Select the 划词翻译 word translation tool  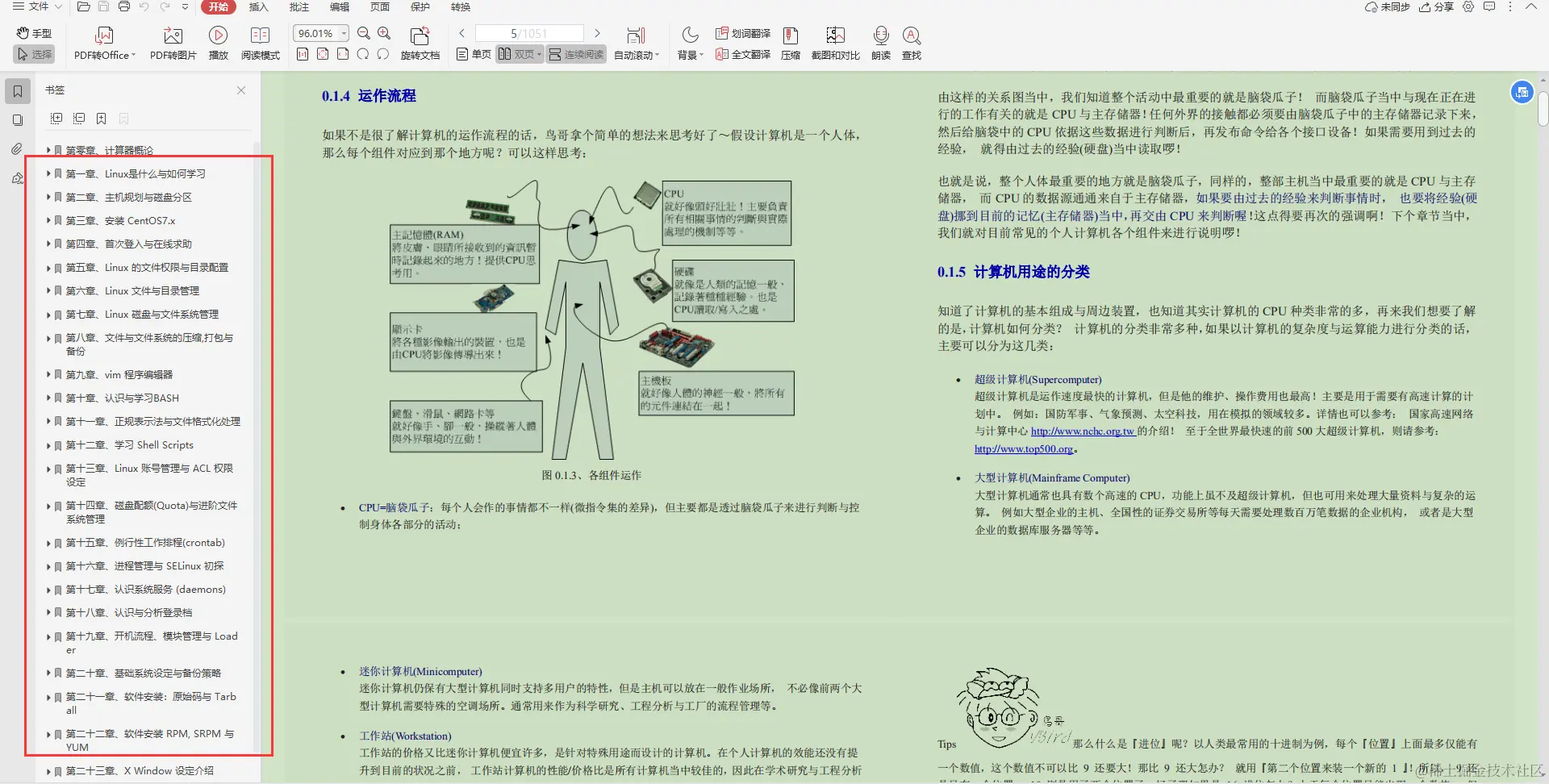[743, 34]
